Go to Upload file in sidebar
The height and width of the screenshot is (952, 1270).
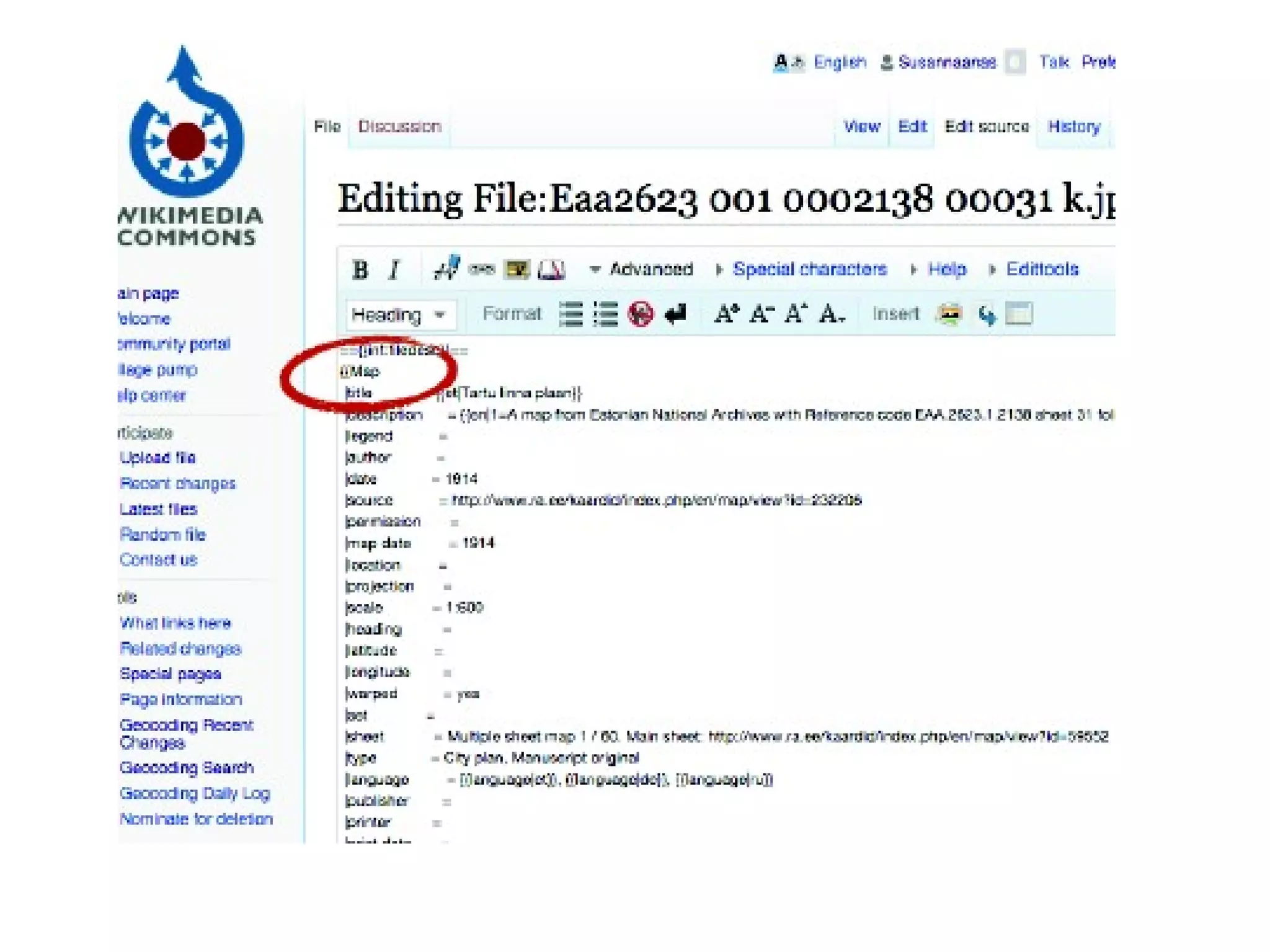tap(158, 458)
